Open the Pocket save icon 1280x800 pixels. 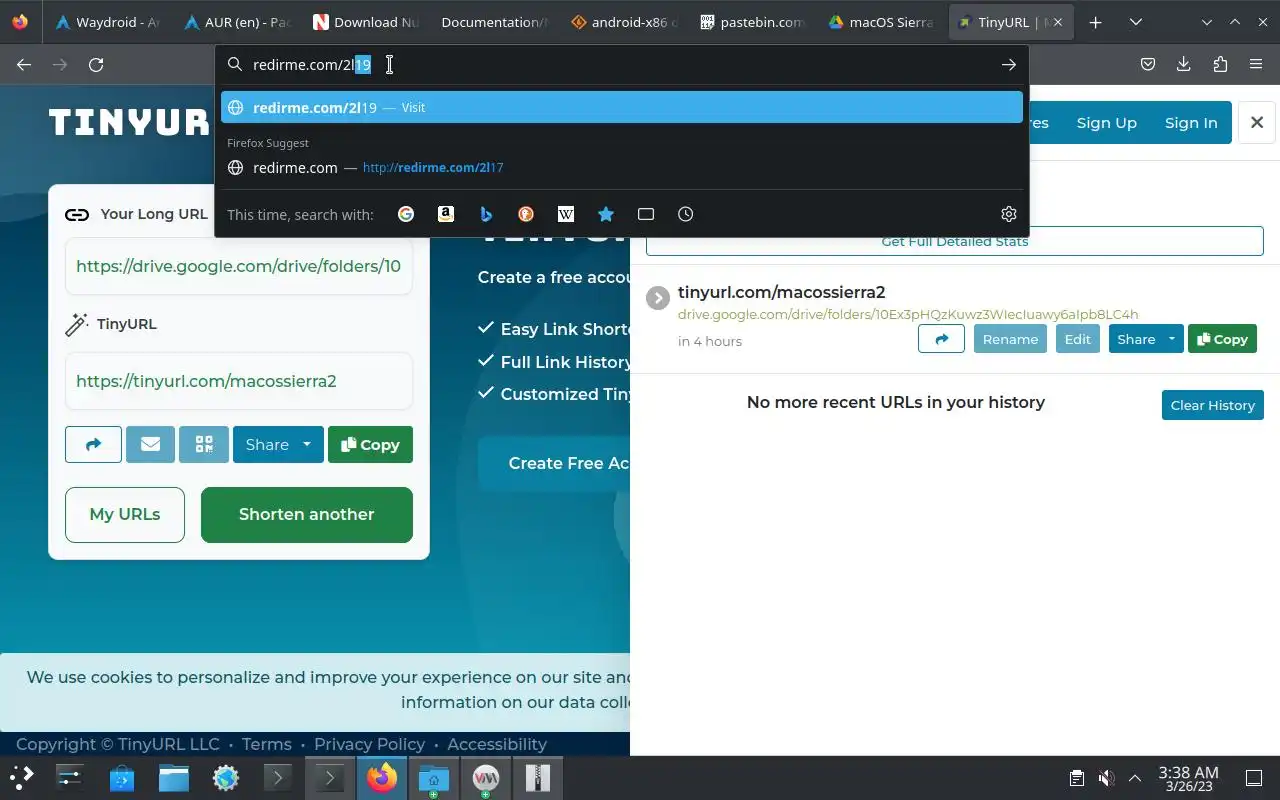[1148, 64]
